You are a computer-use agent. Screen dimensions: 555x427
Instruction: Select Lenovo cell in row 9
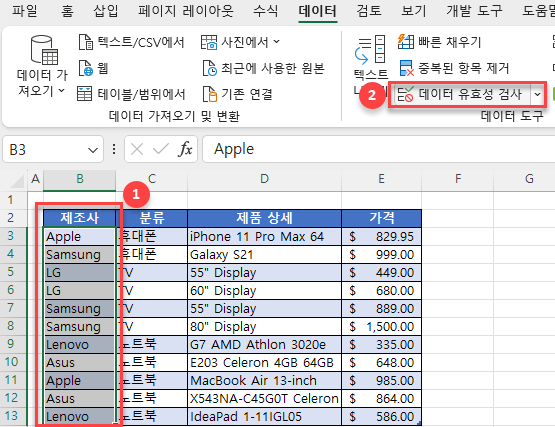[80, 345]
